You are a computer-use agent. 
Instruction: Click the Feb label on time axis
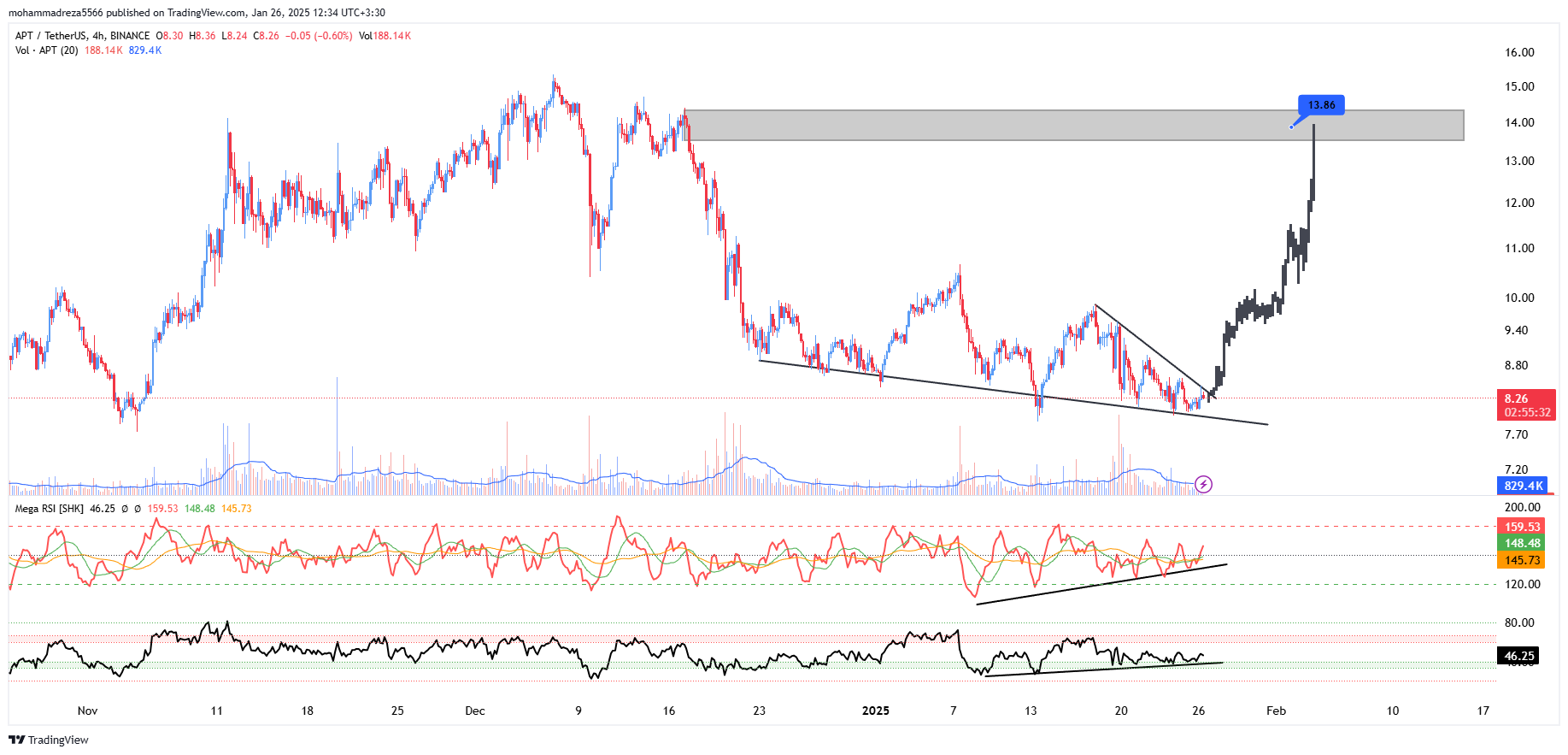click(1276, 711)
